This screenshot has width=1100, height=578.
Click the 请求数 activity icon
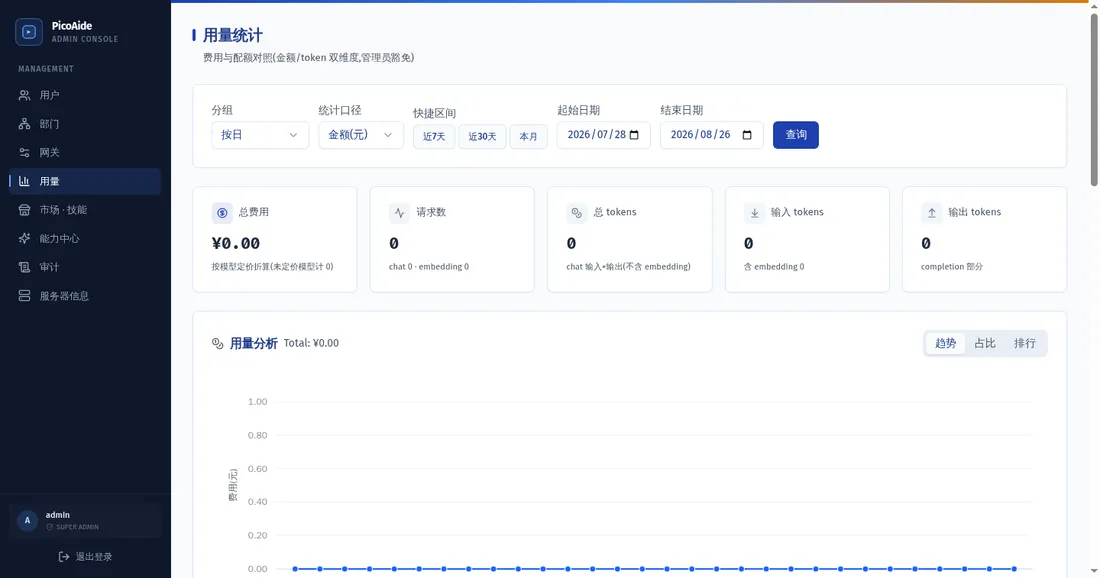(x=400, y=213)
